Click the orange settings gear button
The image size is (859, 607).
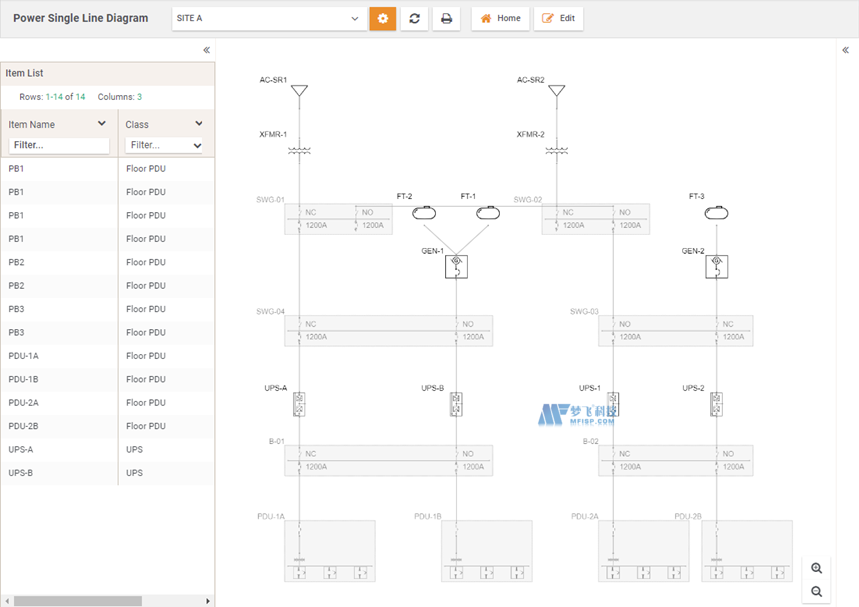[382, 18]
